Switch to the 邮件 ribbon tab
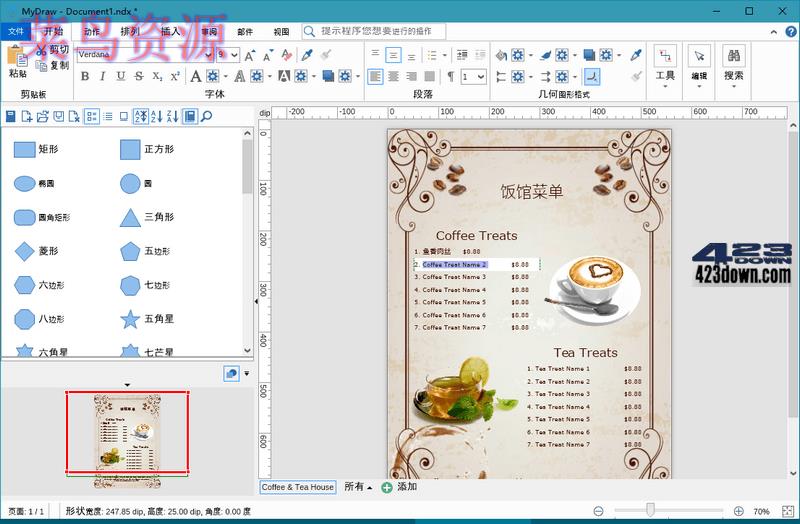 click(x=245, y=32)
